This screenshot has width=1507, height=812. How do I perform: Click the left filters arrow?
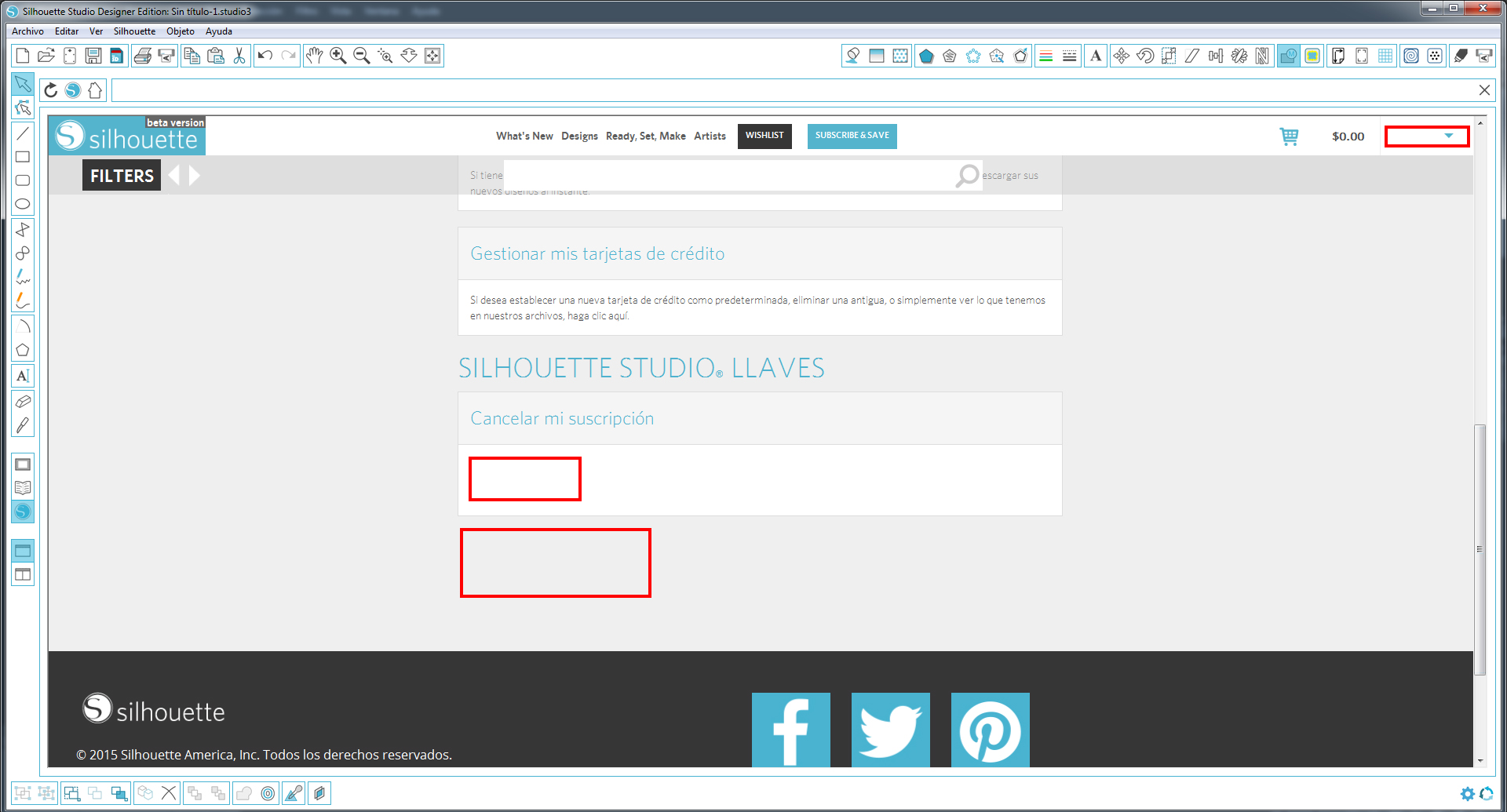174,175
